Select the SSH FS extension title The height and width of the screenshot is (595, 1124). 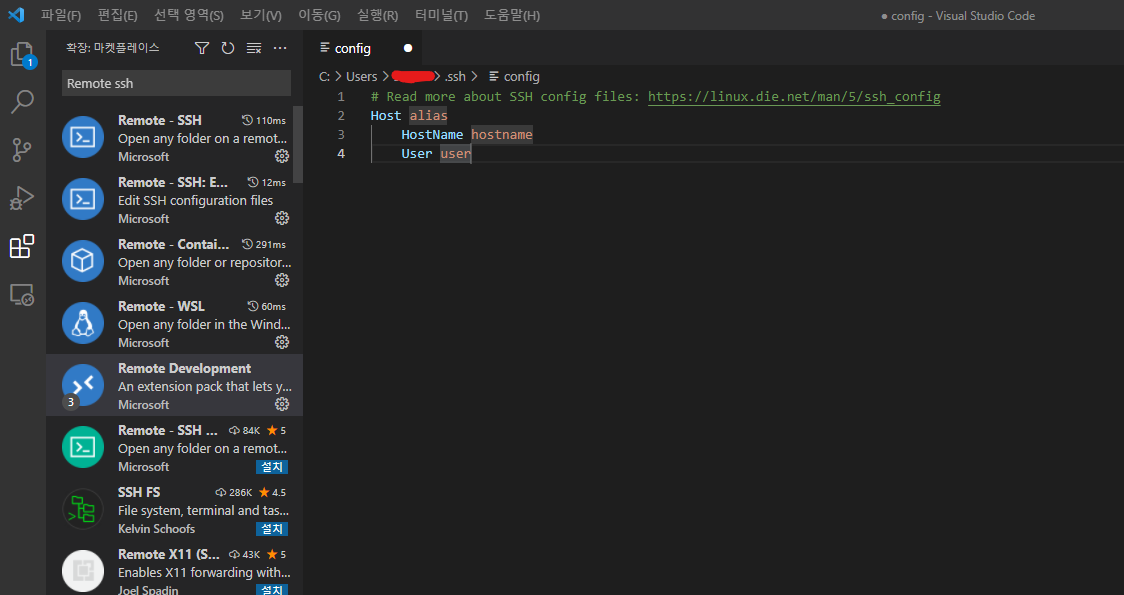pyautogui.click(x=139, y=492)
